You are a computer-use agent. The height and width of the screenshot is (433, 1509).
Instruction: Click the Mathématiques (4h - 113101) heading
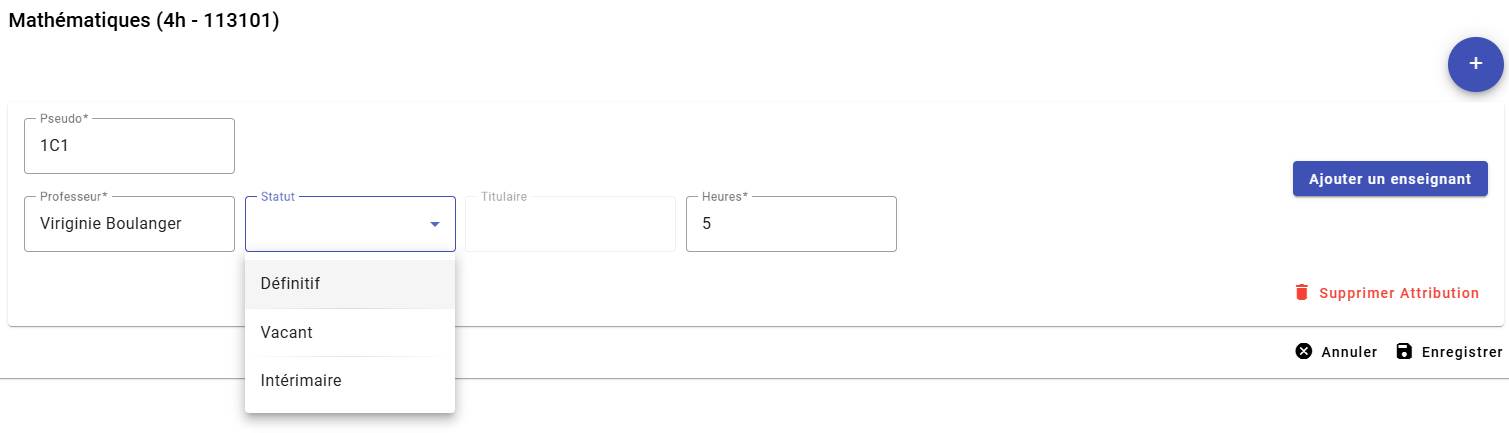pos(143,21)
